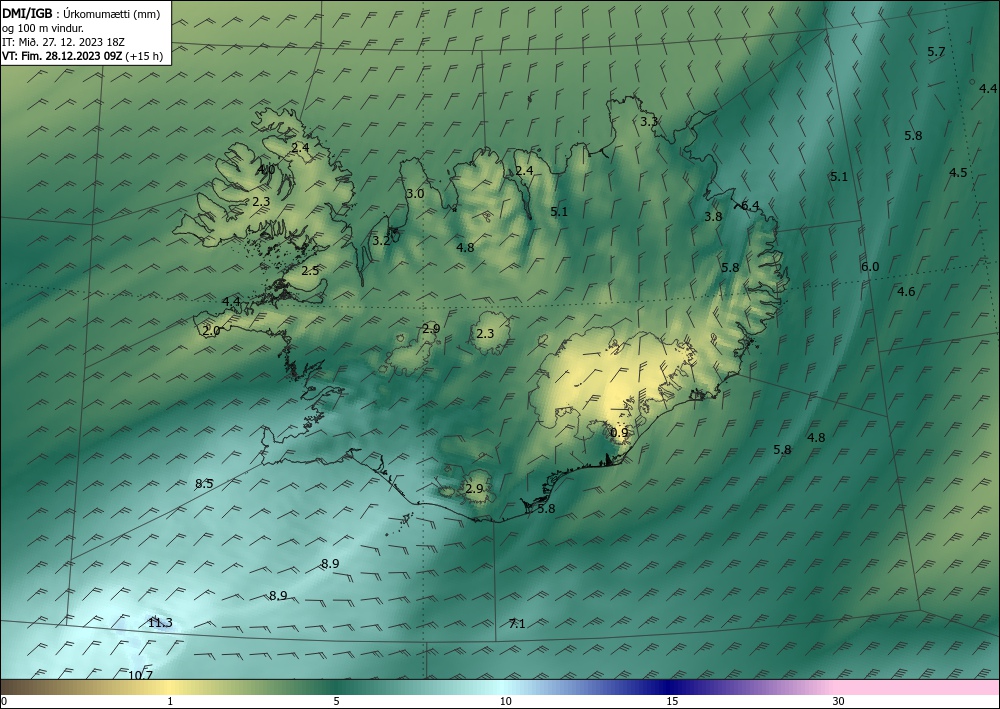
Task: Click the 10.7 value near the color bar
Action: [140, 675]
